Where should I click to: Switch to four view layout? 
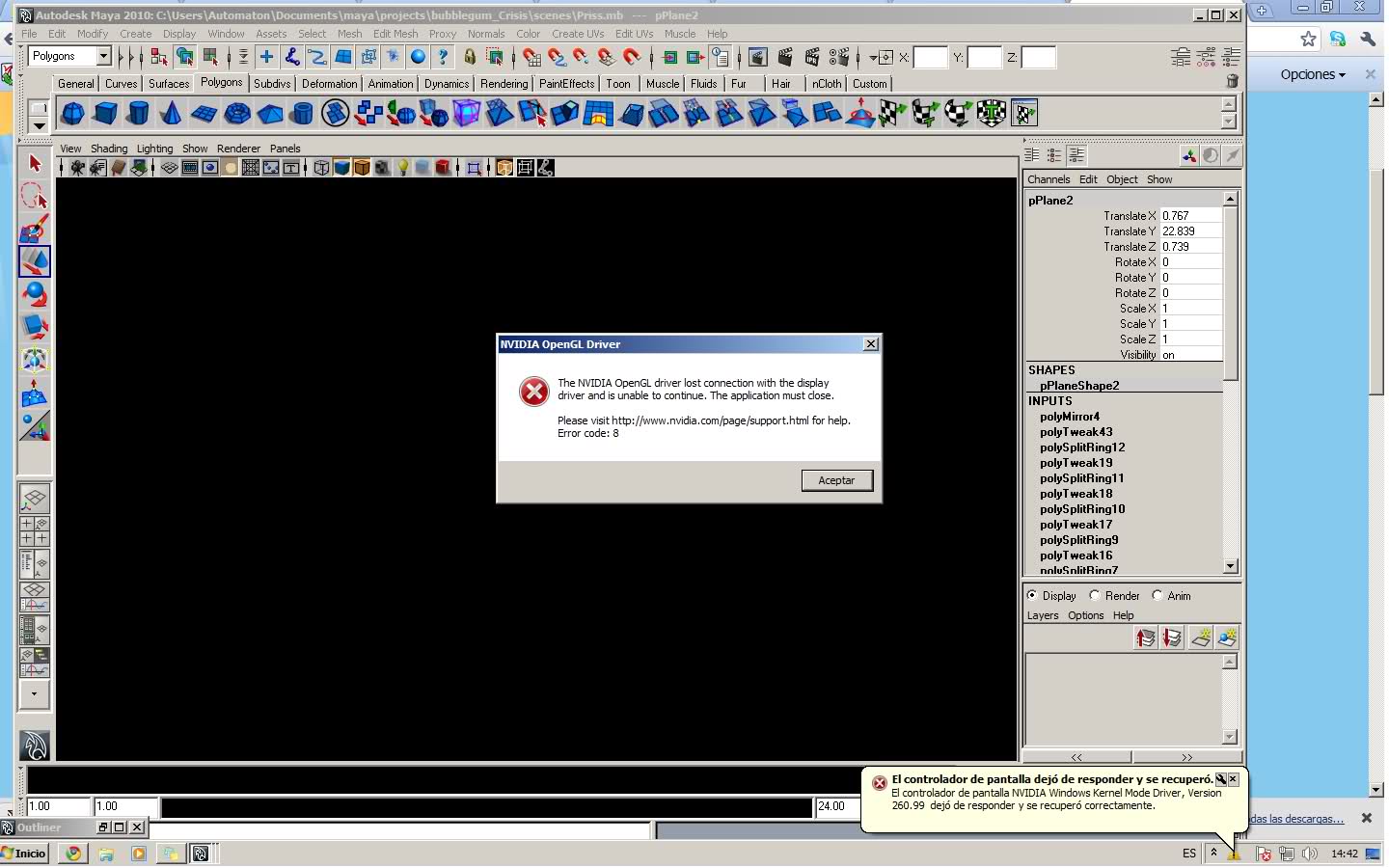pos(35,531)
